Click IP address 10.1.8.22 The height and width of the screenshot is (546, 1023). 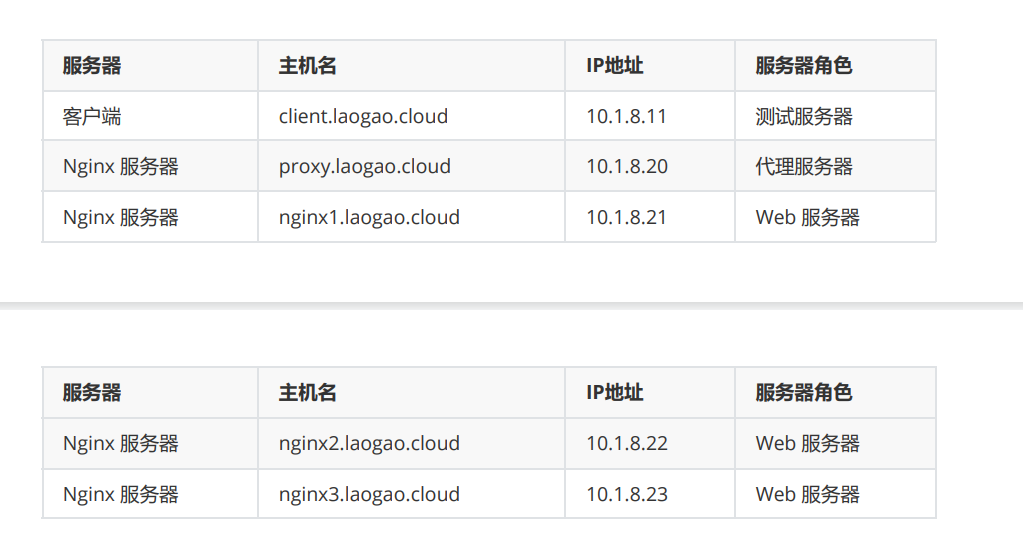click(627, 444)
